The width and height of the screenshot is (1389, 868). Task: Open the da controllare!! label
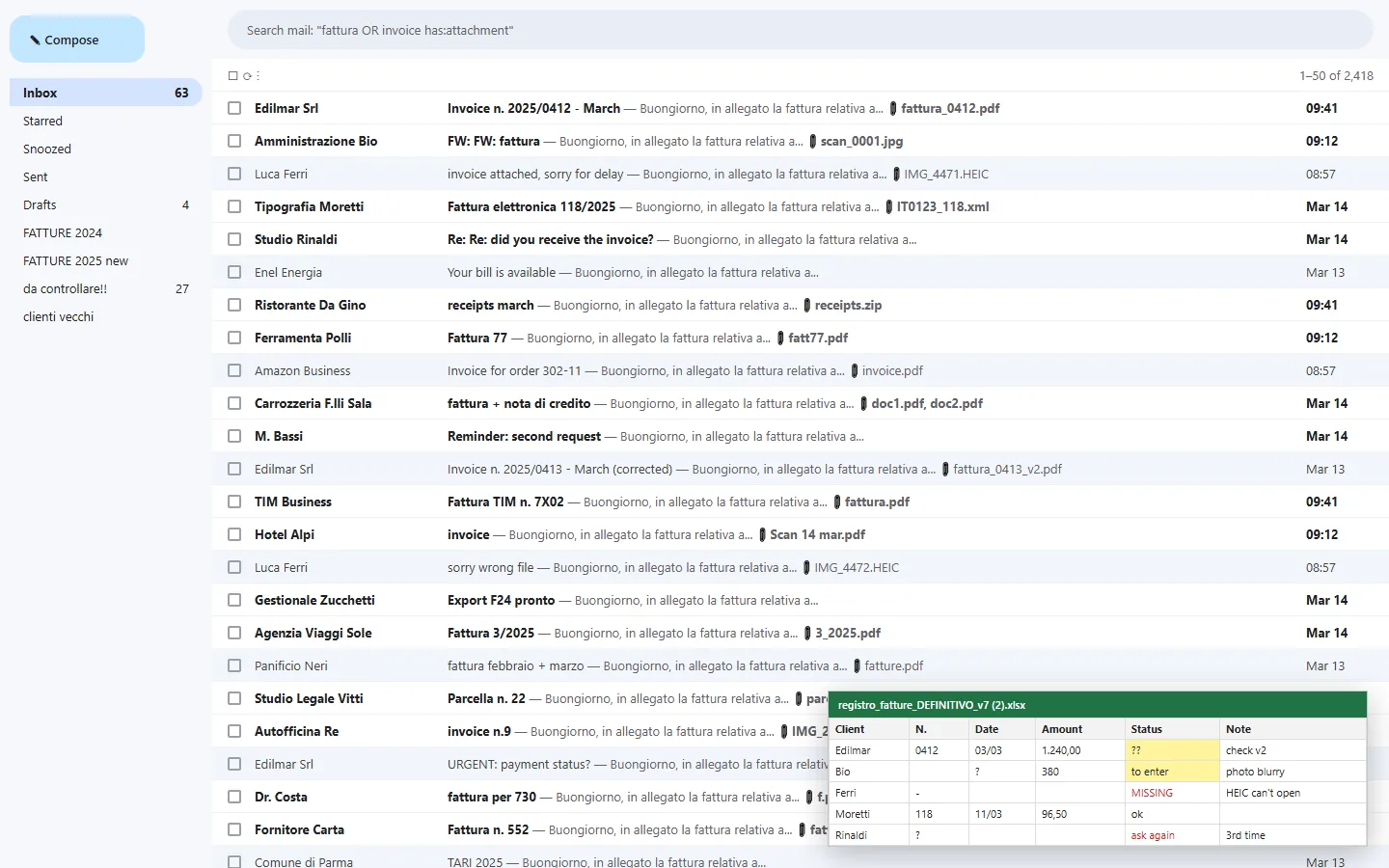pyautogui.click(x=106, y=288)
